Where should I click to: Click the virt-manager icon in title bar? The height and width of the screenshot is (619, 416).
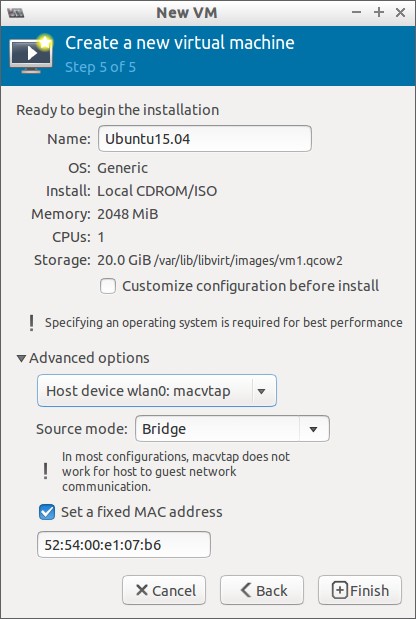pos(15,13)
